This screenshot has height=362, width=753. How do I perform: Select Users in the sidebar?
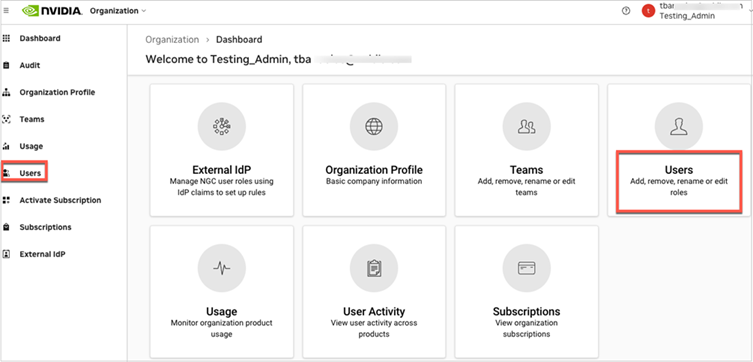pyautogui.click(x=30, y=173)
